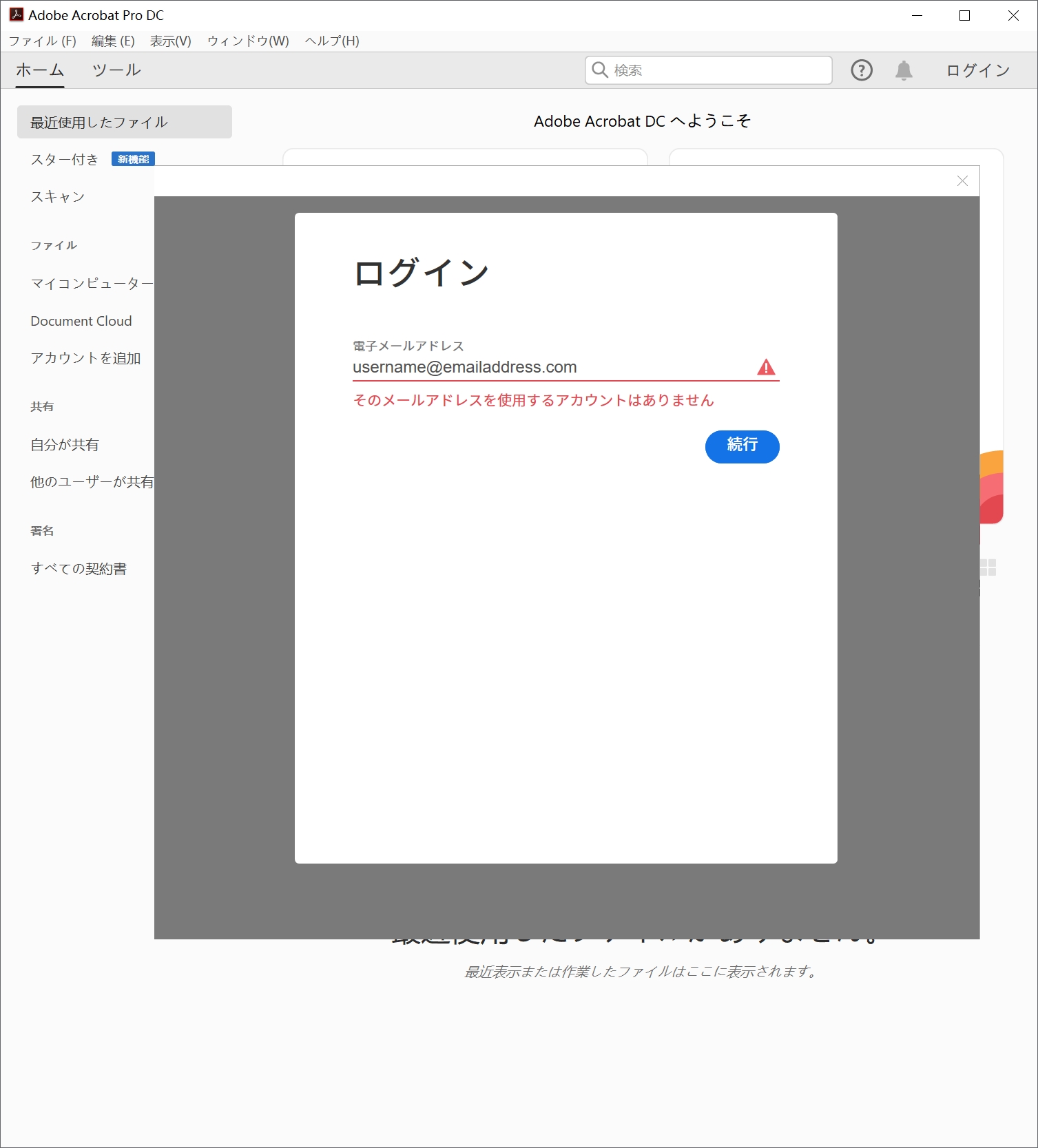The height and width of the screenshot is (1148, 1038).
Task: Click the 電子メールアドレス field label
Action: pyautogui.click(x=408, y=346)
